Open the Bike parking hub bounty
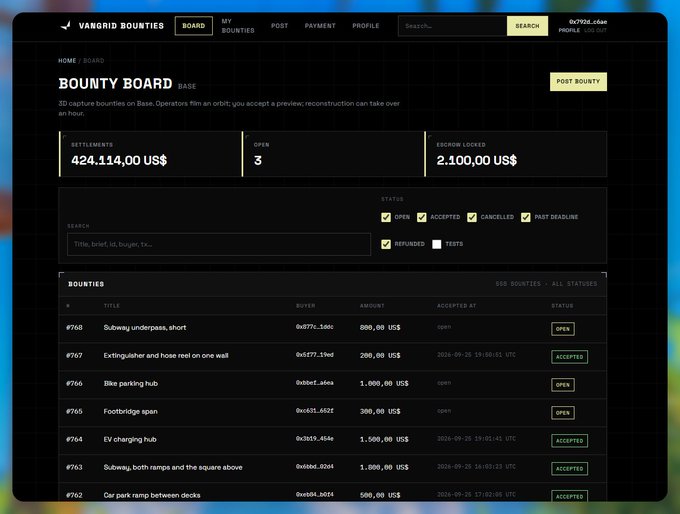 click(x=131, y=383)
